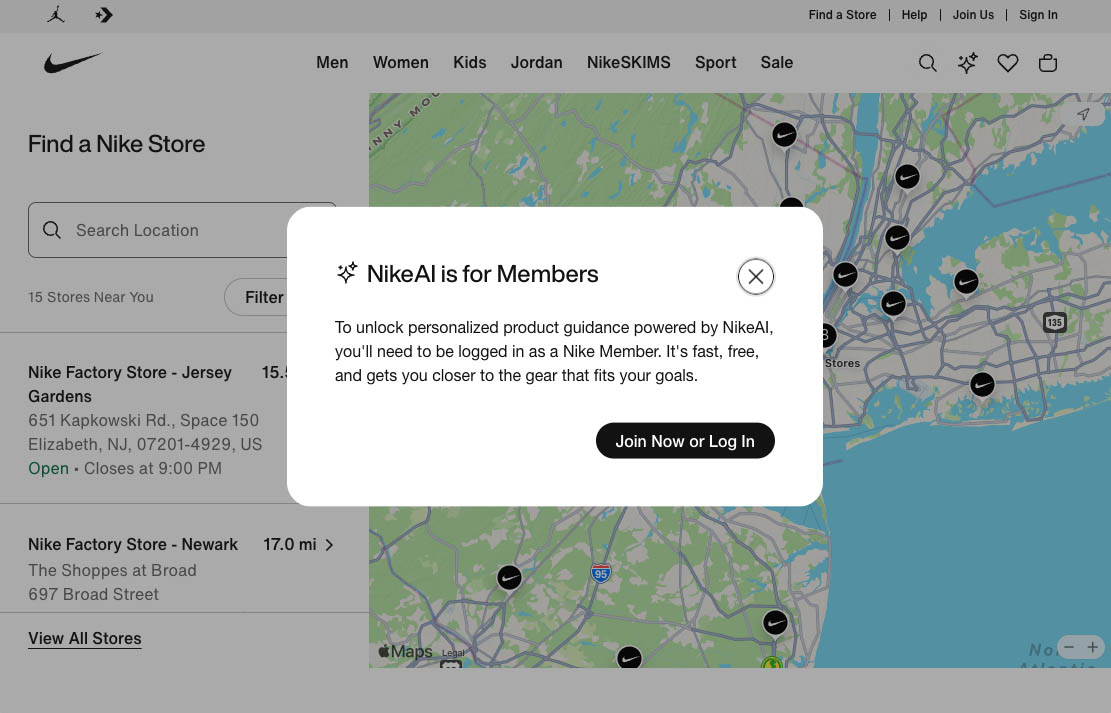Viewport: 1111px width, 713px height.
Task: Open the Sale menu item
Action: pyautogui.click(x=776, y=62)
